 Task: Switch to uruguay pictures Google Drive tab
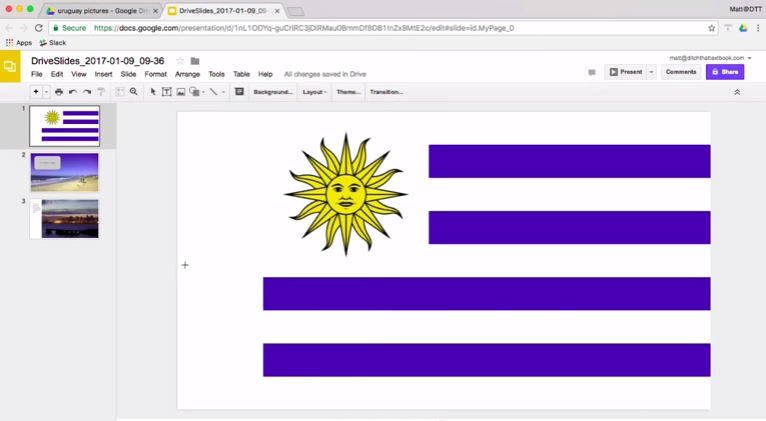pyautogui.click(x=100, y=11)
